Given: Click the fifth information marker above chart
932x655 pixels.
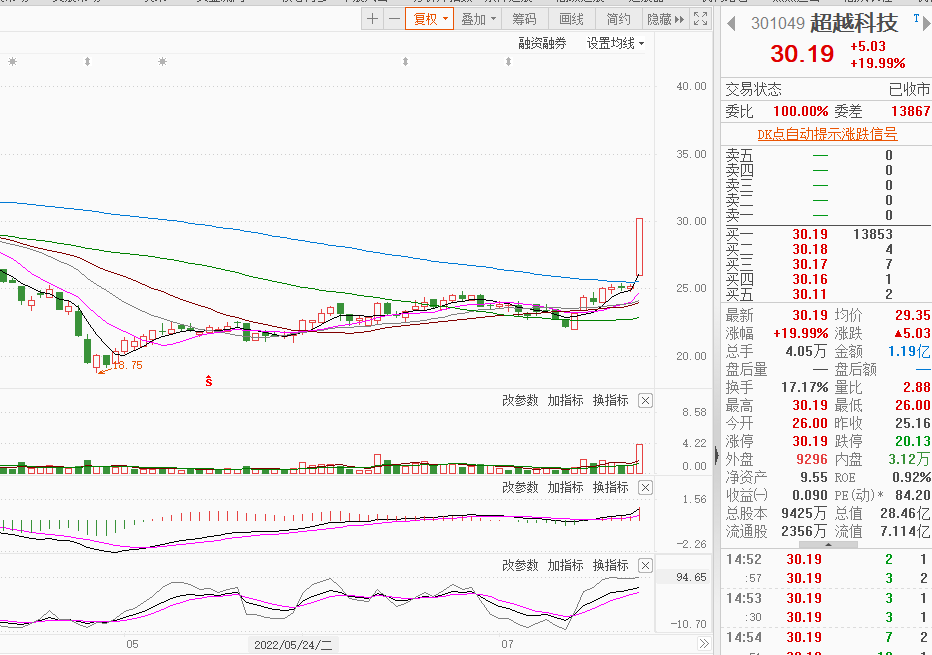Looking at the screenshot, I should [508, 62].
